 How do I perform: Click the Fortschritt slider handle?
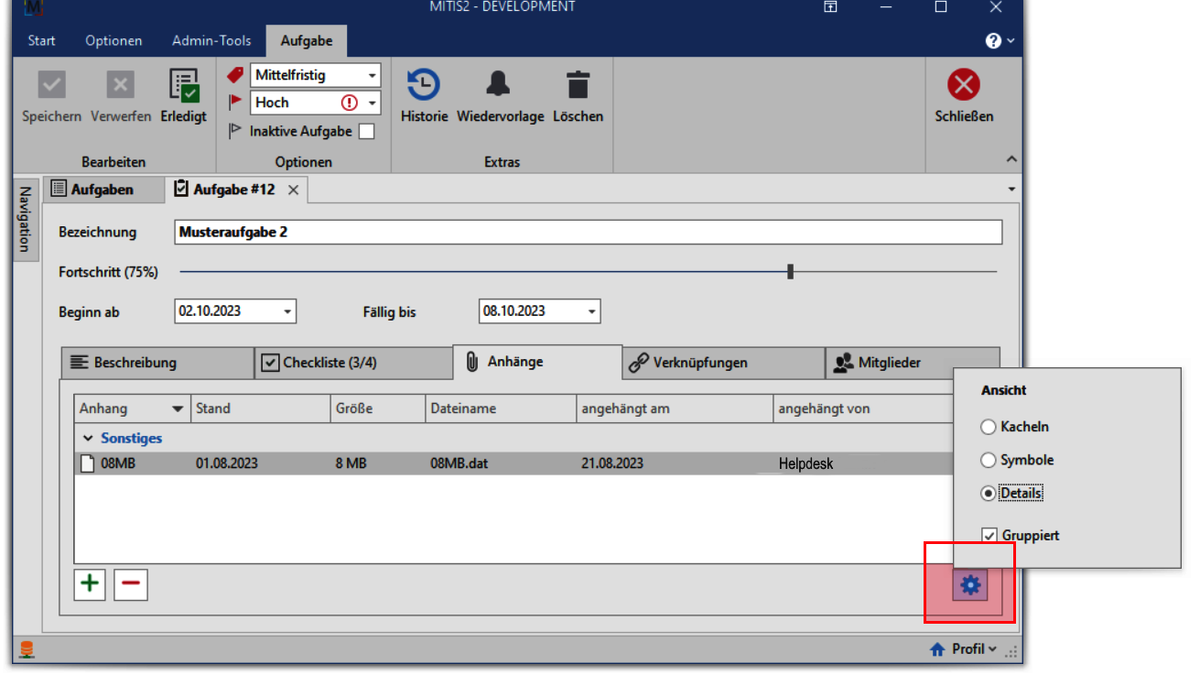click(790, 271)
